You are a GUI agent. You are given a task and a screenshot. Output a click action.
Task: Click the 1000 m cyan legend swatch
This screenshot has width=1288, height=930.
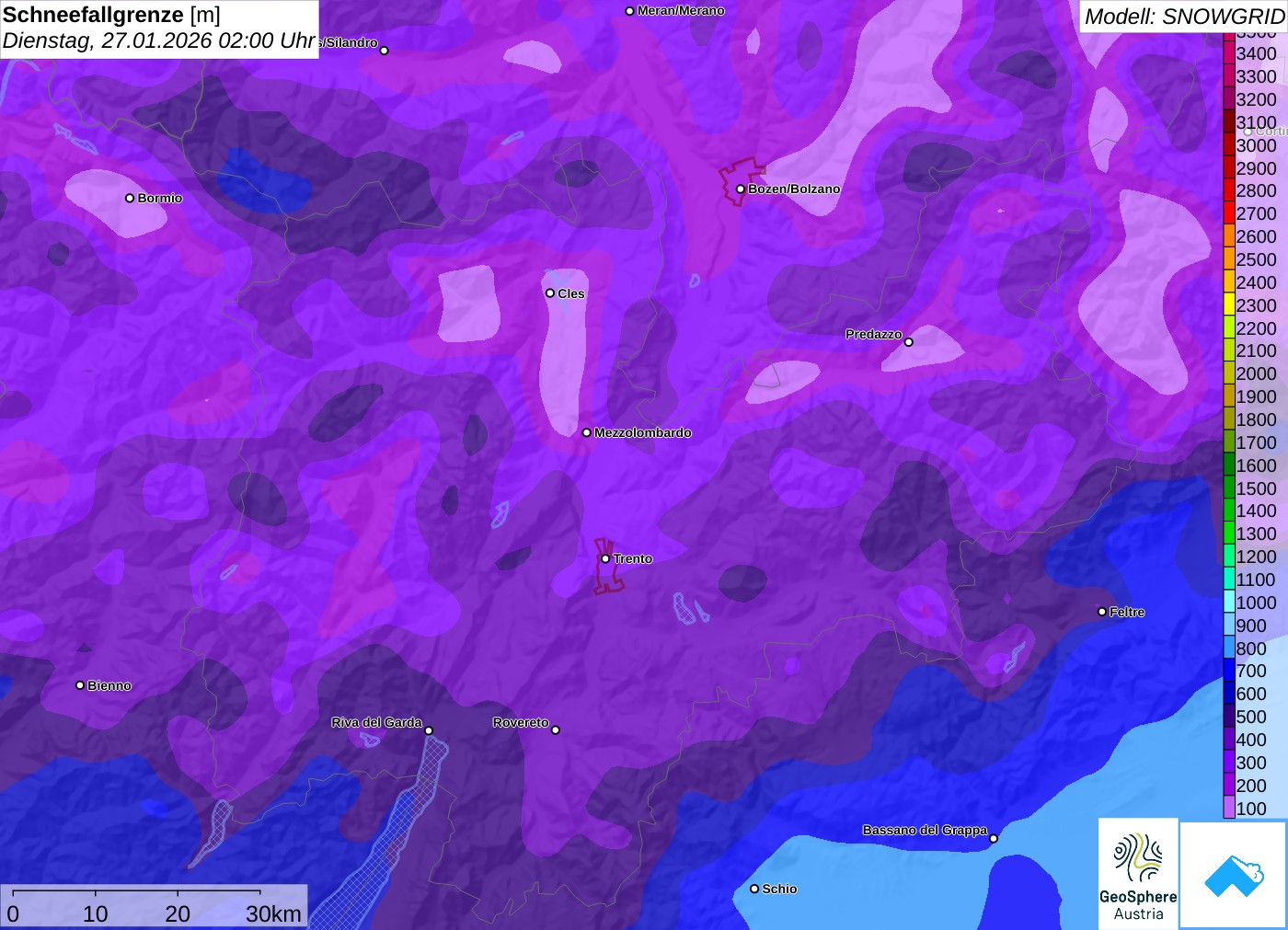pos(1229,603)
